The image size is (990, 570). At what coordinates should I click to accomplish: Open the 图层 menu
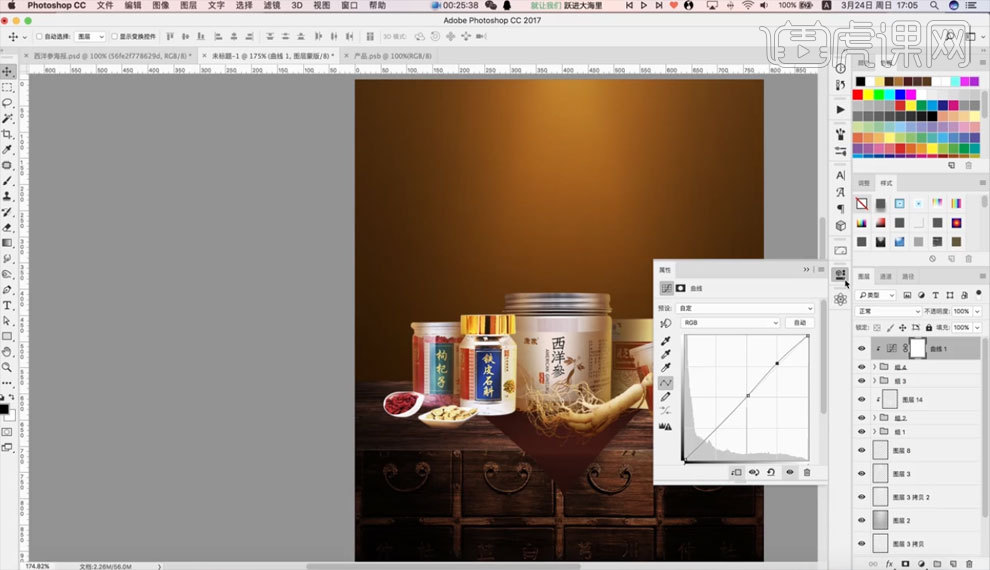tap(188, 5)
